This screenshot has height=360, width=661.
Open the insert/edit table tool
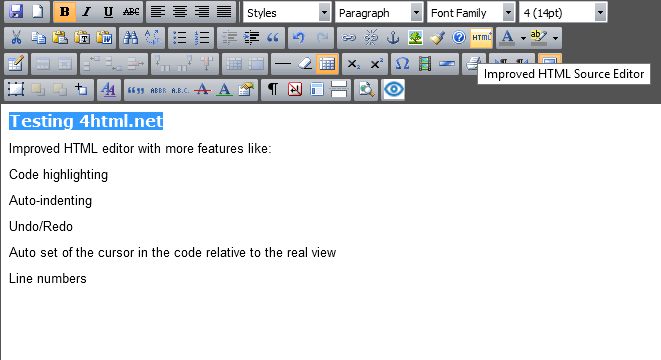[x=16, y=64]
